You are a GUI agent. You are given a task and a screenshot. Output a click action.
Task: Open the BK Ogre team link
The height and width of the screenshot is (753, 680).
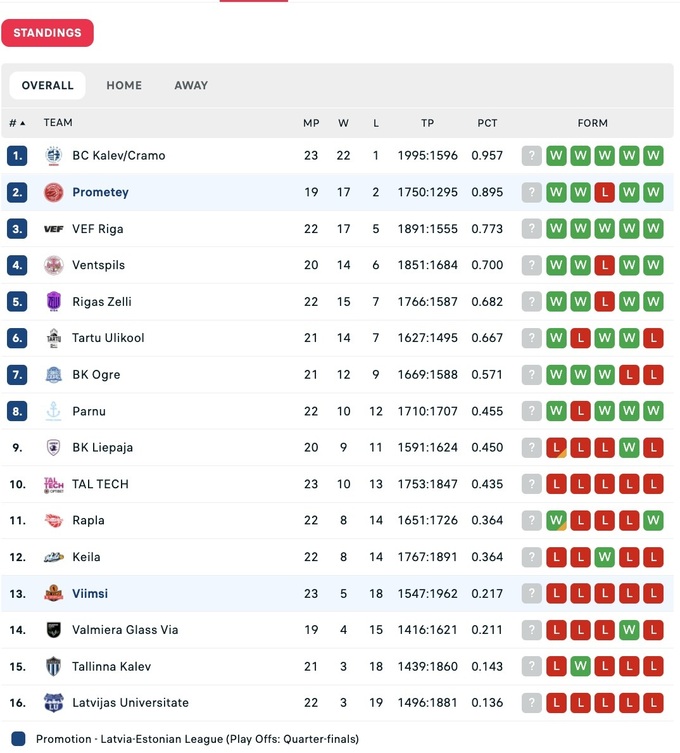pos(96,375)
